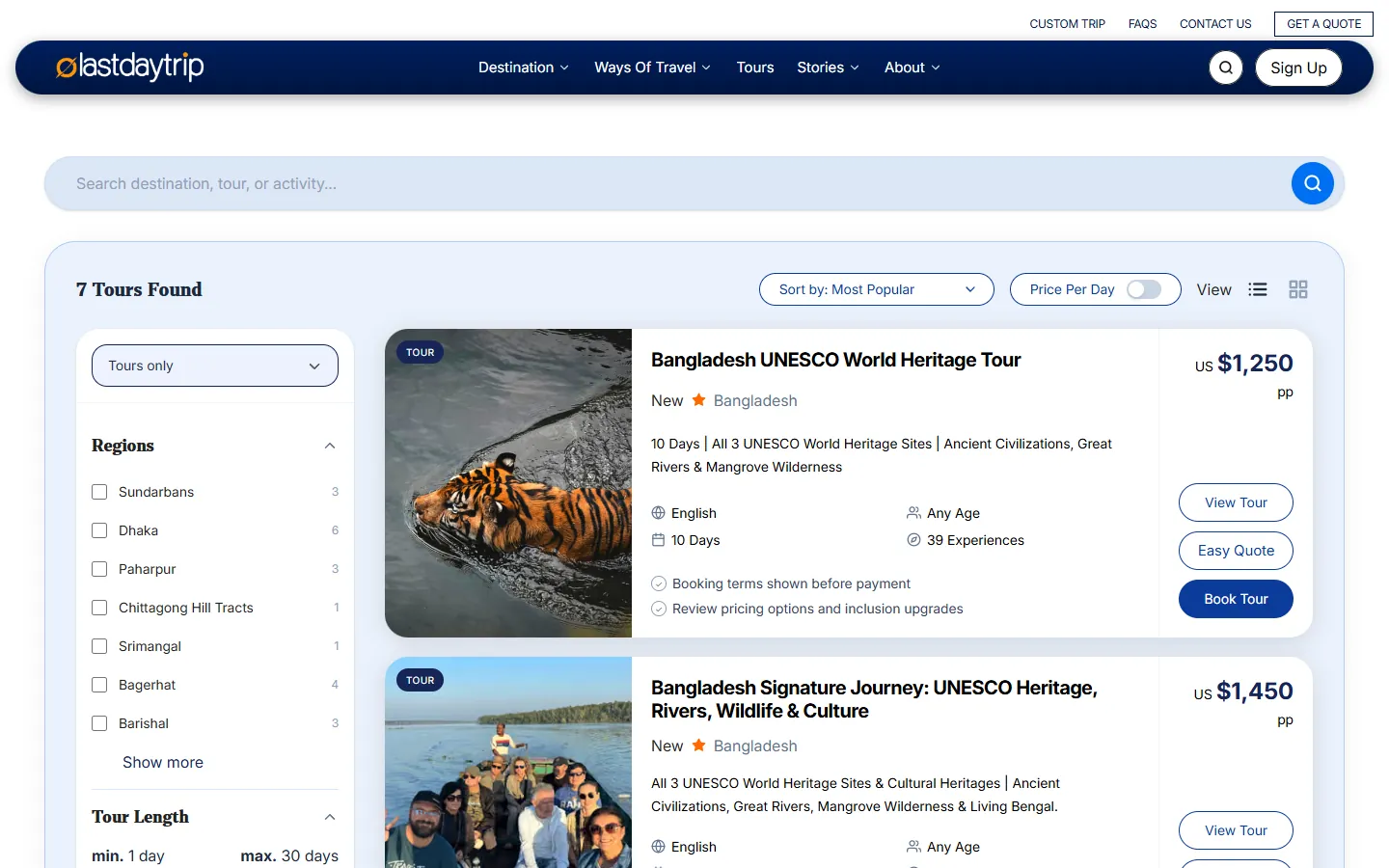
Task: Expand the Destination menu
Action: tap(524, 68)
